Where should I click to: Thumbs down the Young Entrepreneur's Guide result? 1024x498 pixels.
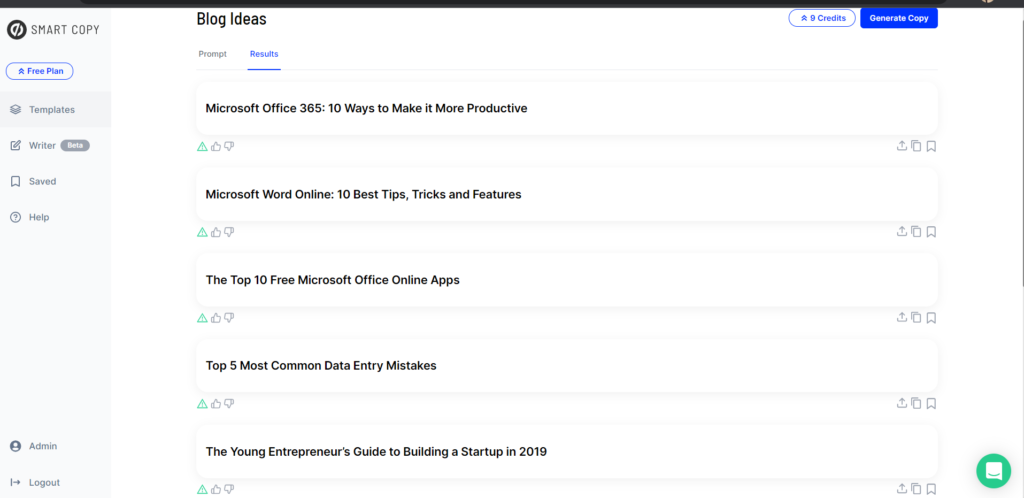click(x=229, y=489)
